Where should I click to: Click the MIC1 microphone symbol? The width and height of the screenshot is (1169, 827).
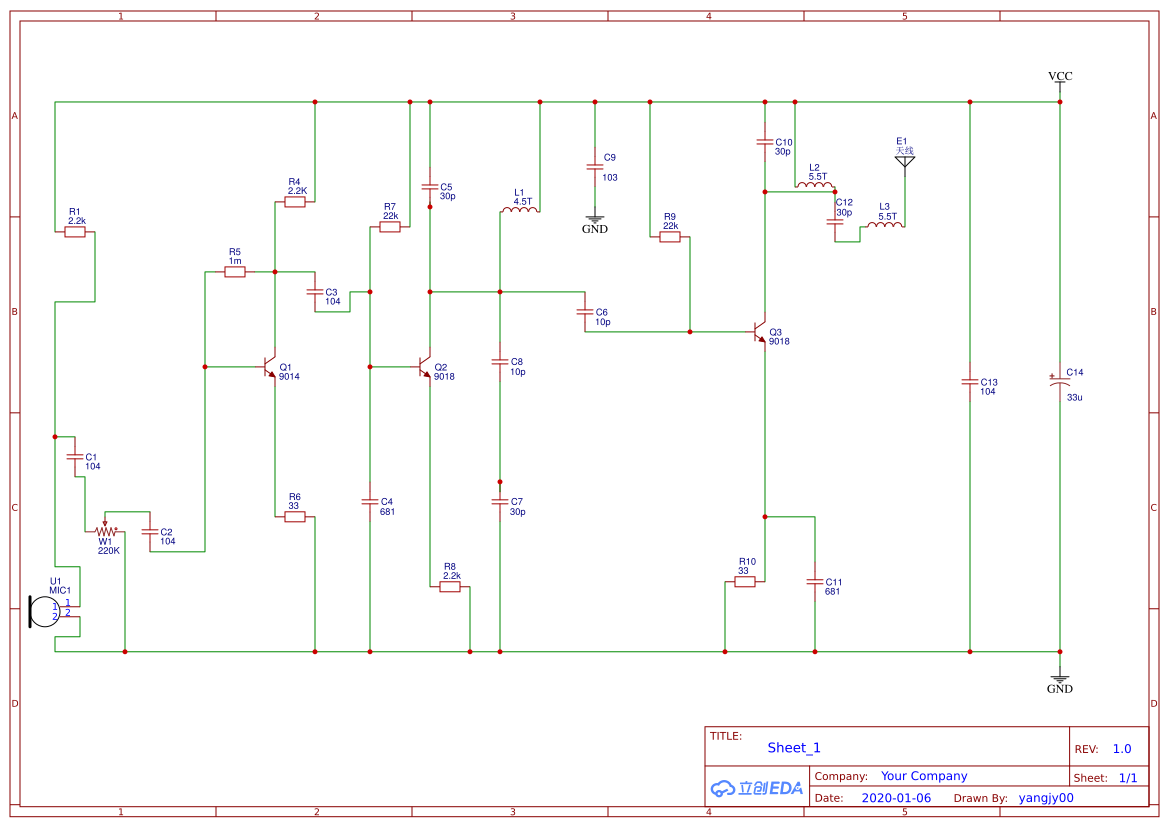pos(52,611)
